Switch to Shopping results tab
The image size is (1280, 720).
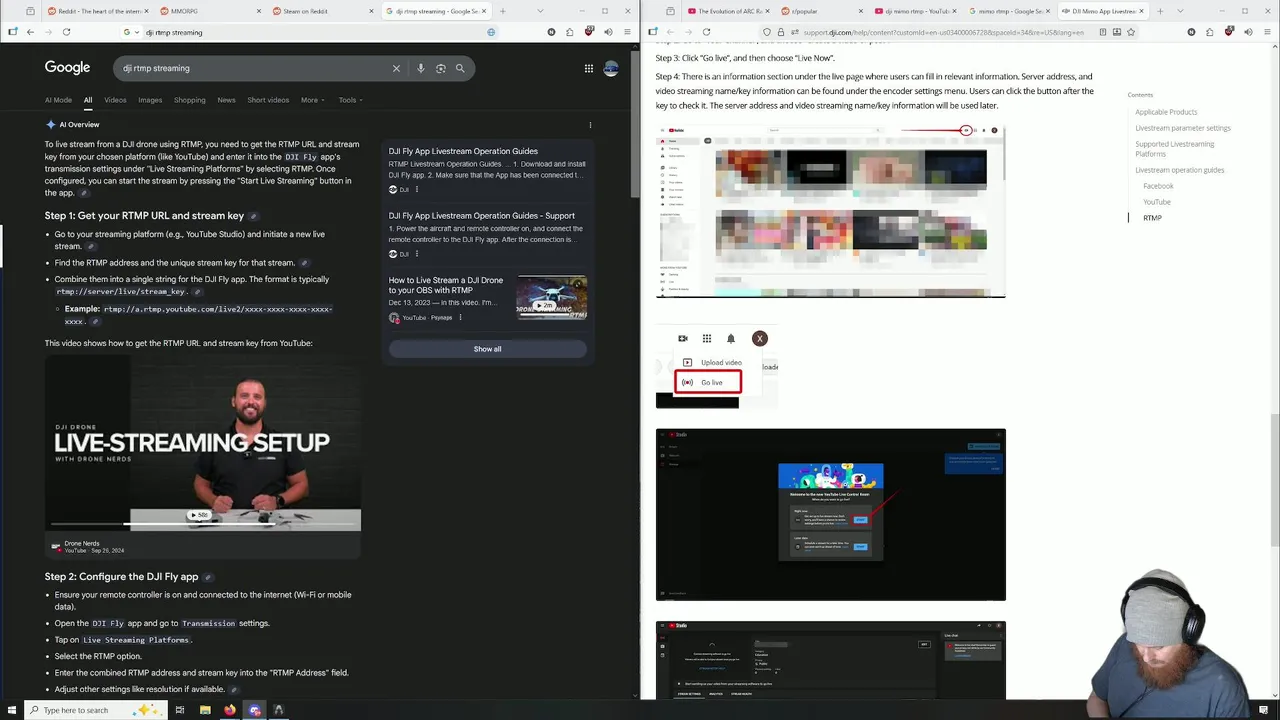[x=189, y=100]
